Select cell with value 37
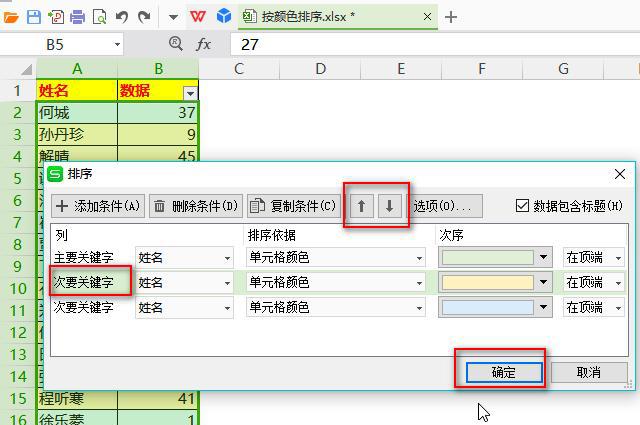Viewport: 640px width, 425px height. (x=158, y=113)
